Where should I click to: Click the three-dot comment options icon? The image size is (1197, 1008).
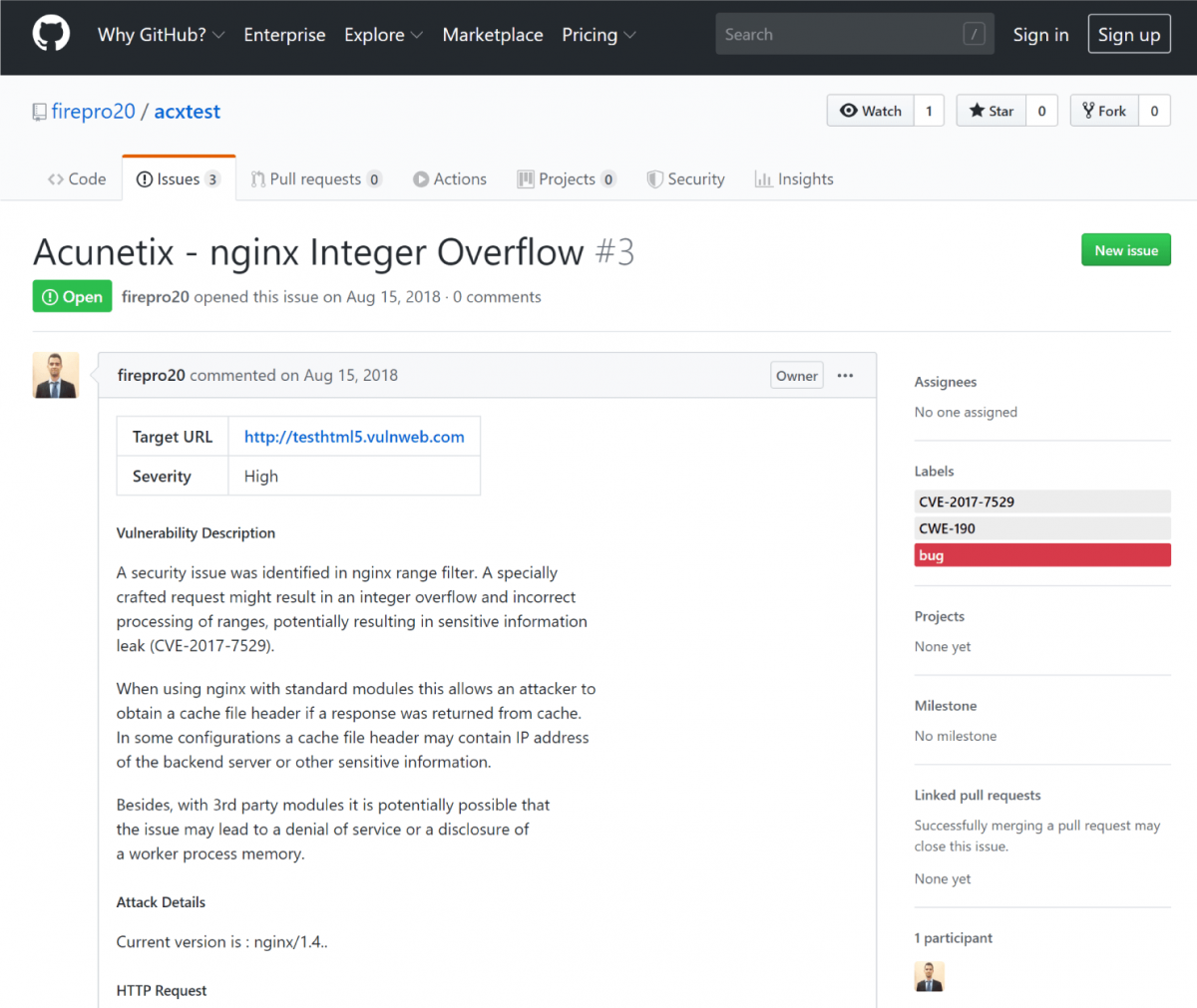tap(845, 376)
